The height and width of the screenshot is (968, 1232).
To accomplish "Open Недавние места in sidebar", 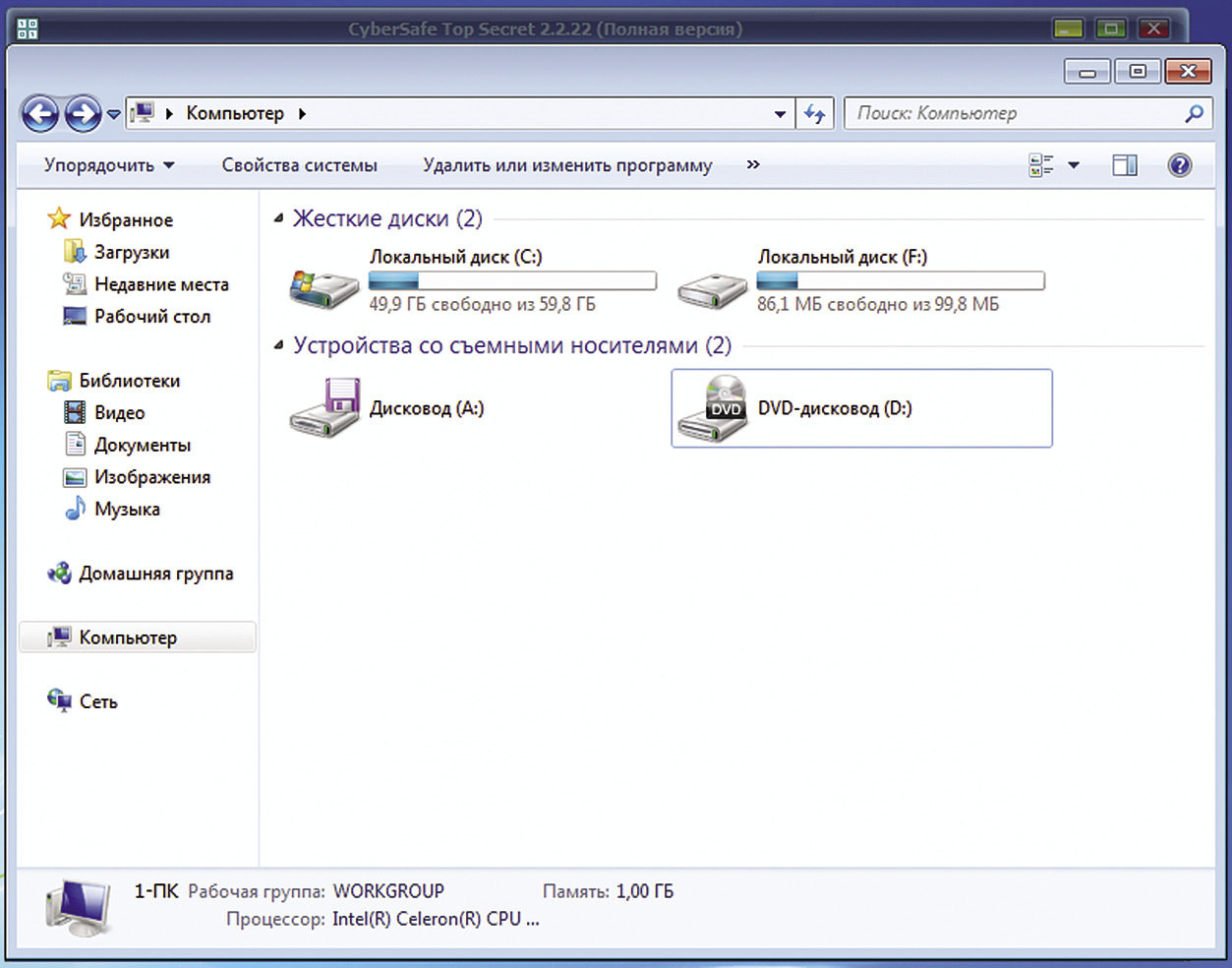I will click(161, 284).
